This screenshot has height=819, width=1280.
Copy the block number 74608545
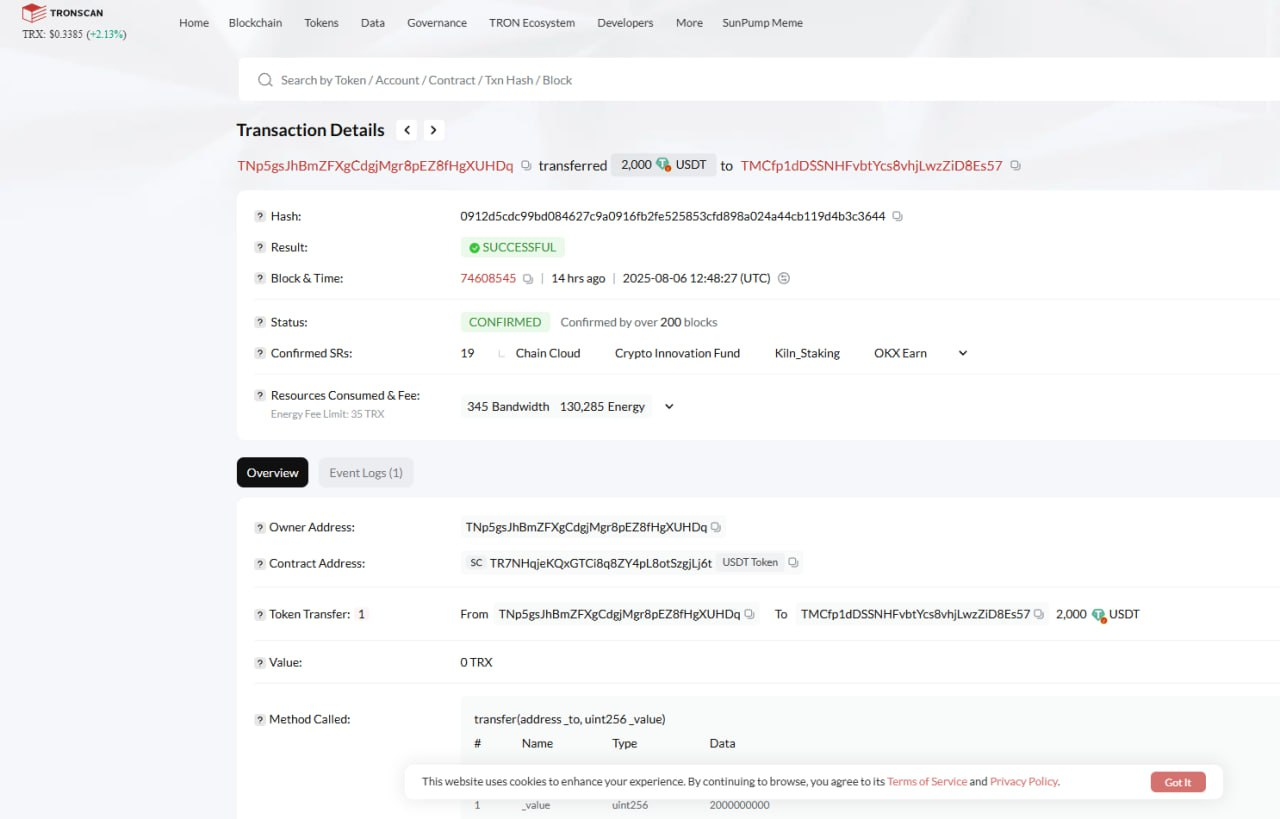[x=528, y=279]
